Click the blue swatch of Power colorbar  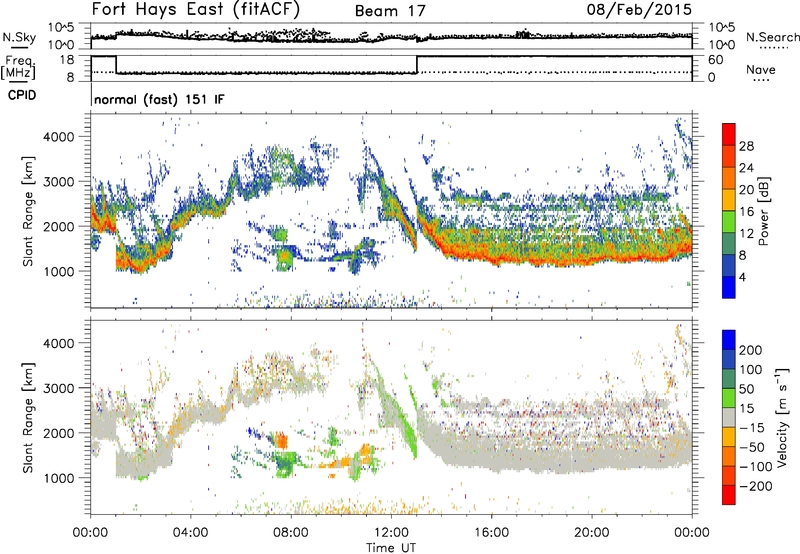click(729, 287)
